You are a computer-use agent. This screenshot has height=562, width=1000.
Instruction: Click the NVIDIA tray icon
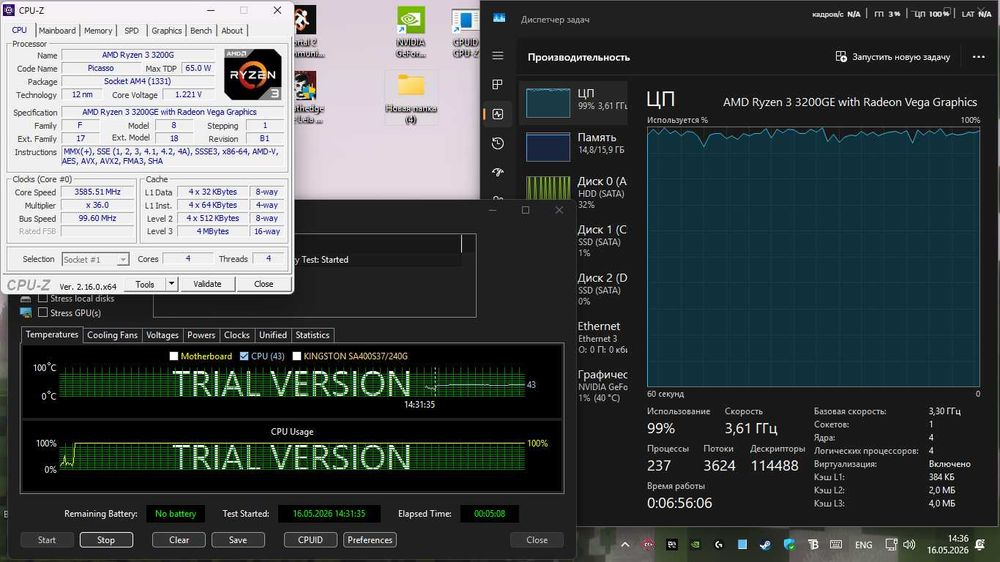coord(695,545)
